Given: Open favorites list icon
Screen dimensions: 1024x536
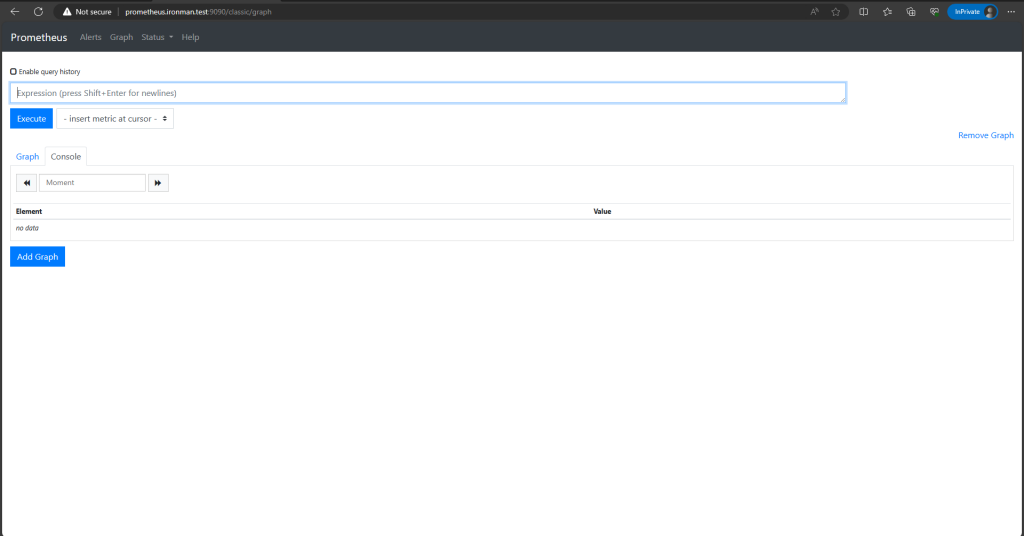Looking at the screenshot, I should pyautogui.click(x=887, y=12).
